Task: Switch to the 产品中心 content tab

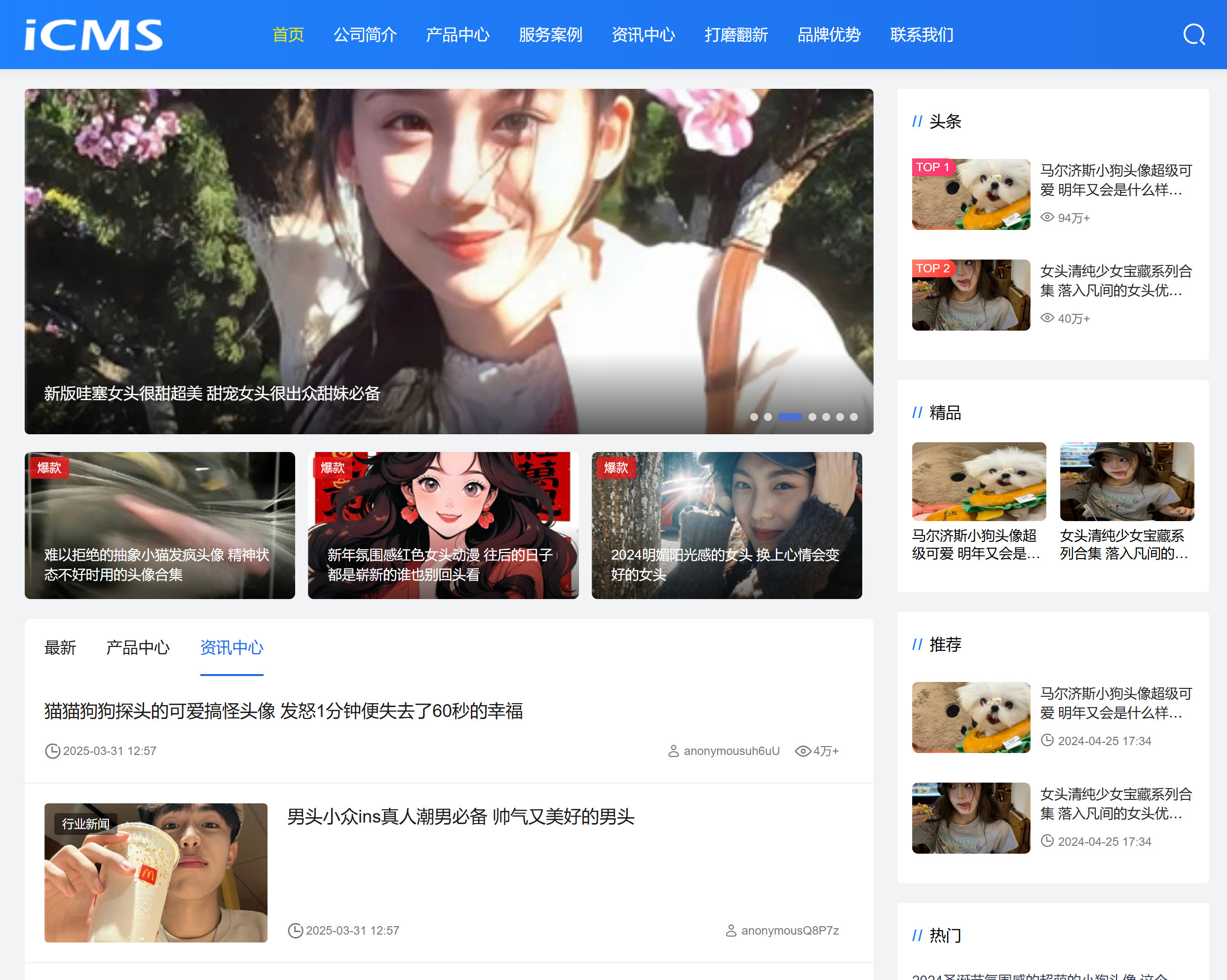Action: tap(138, 647)
